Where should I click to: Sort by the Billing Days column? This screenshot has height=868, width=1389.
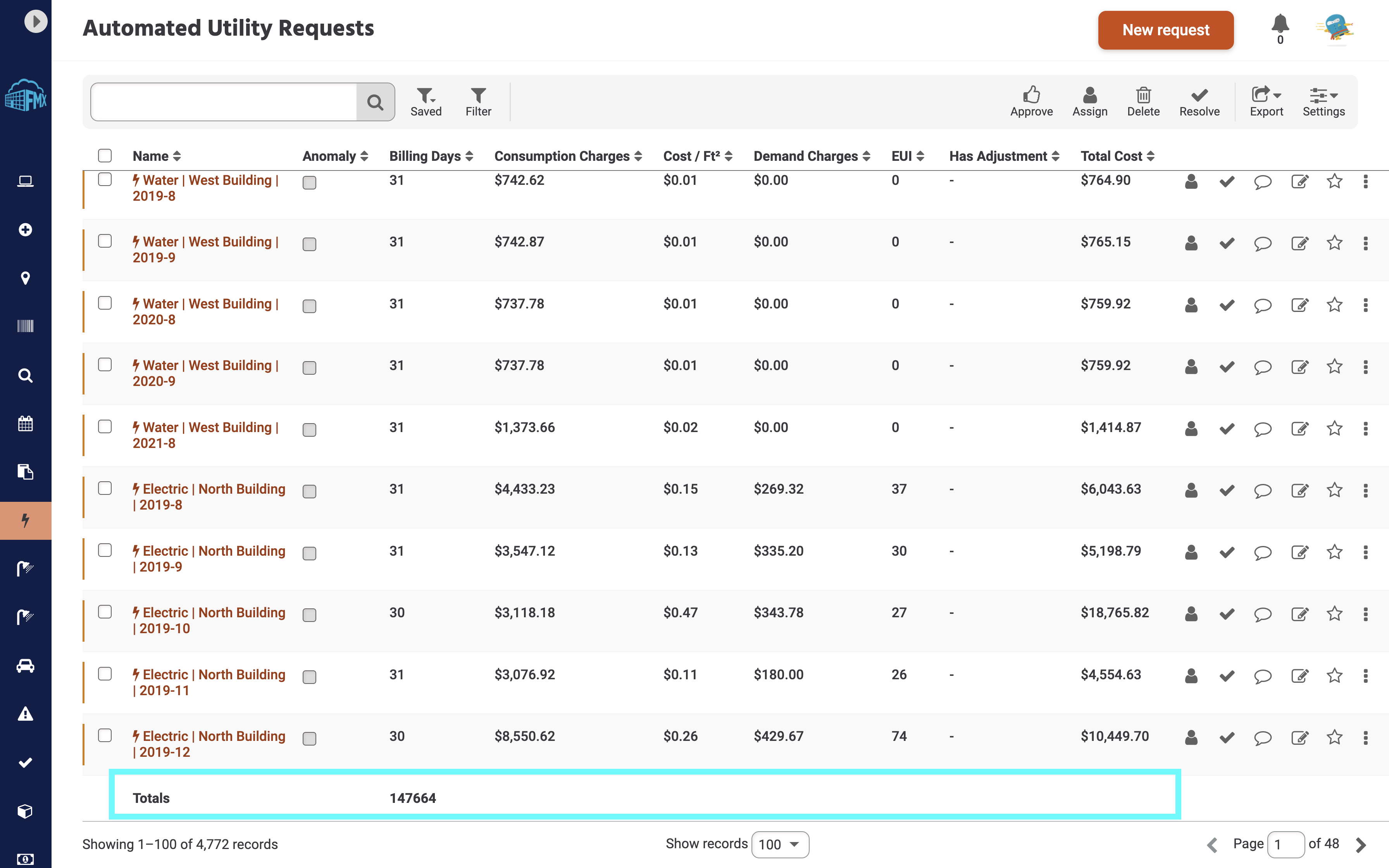pyautogui.click(x=431, y=156)
